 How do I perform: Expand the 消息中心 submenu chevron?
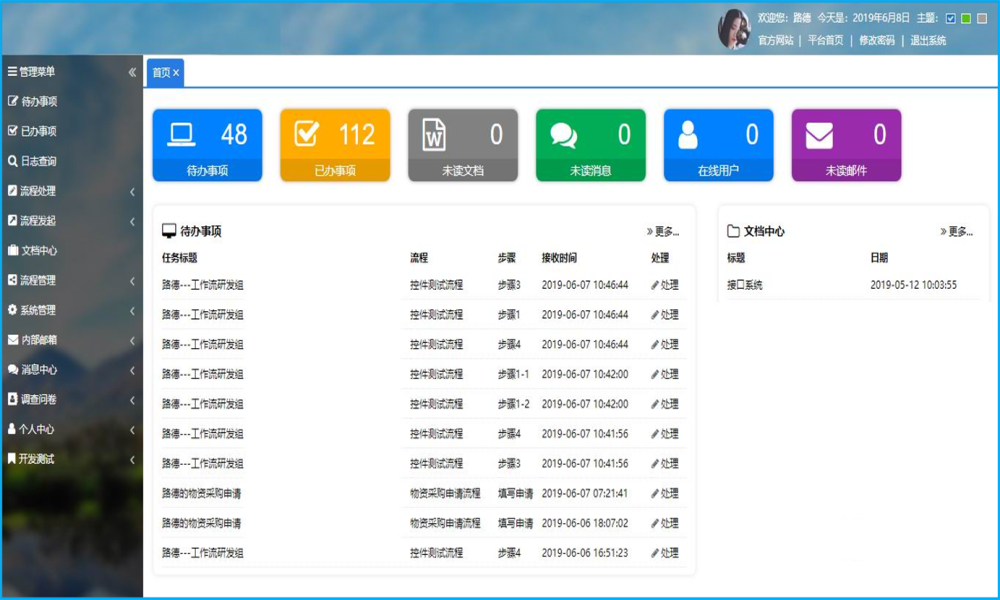tap(132, 370)
